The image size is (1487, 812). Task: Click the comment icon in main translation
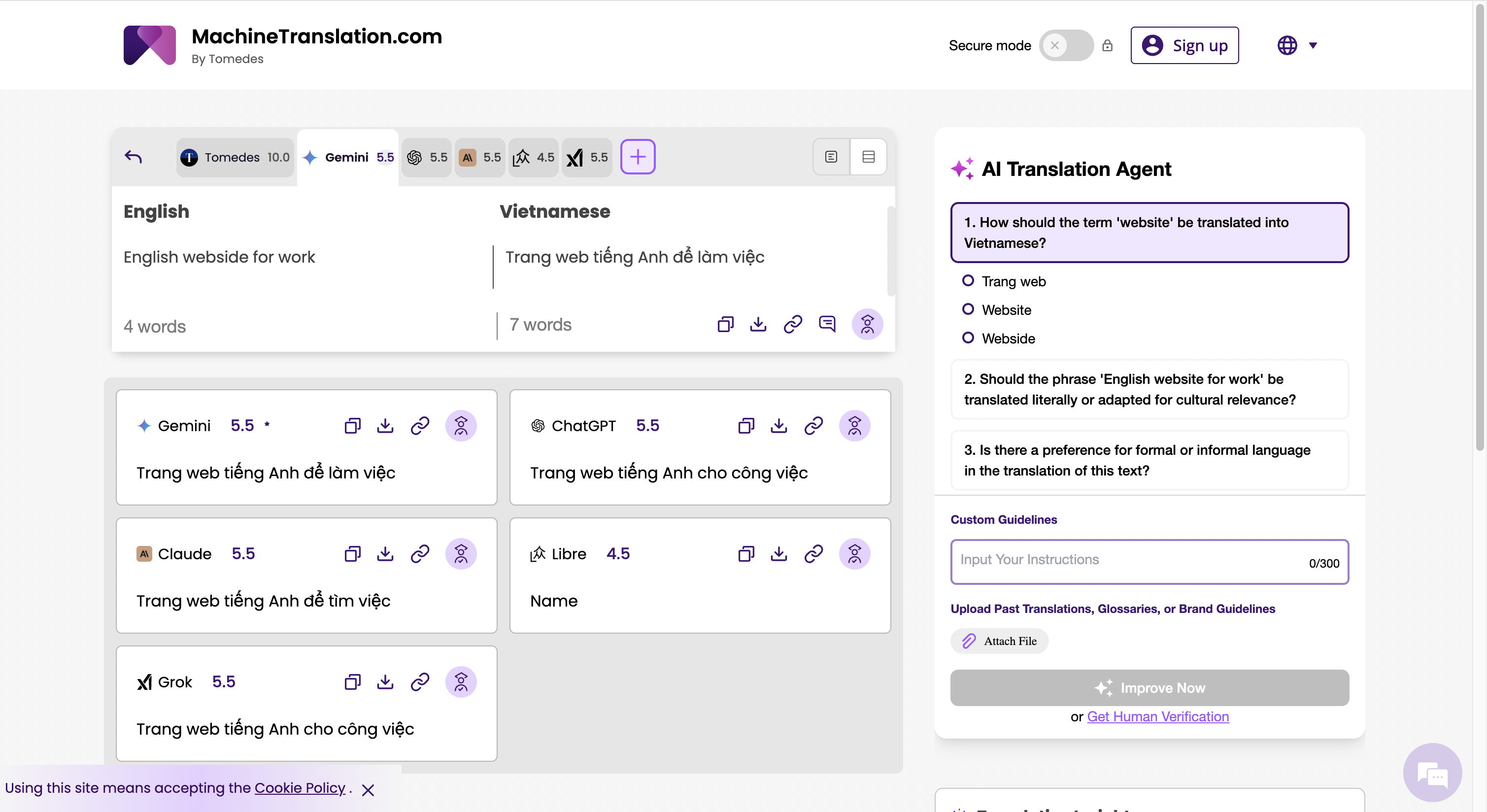tap(827, 324)
